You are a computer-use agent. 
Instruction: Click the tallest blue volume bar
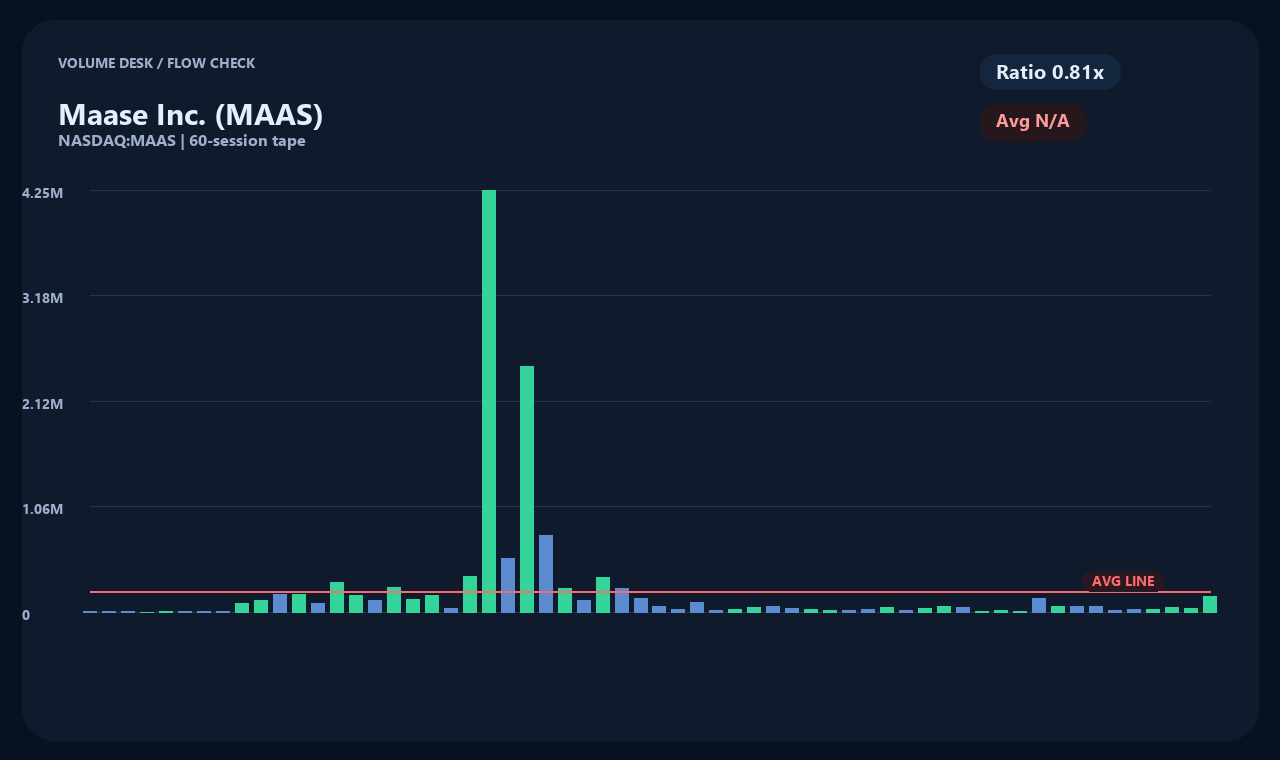tap(546, 574)
